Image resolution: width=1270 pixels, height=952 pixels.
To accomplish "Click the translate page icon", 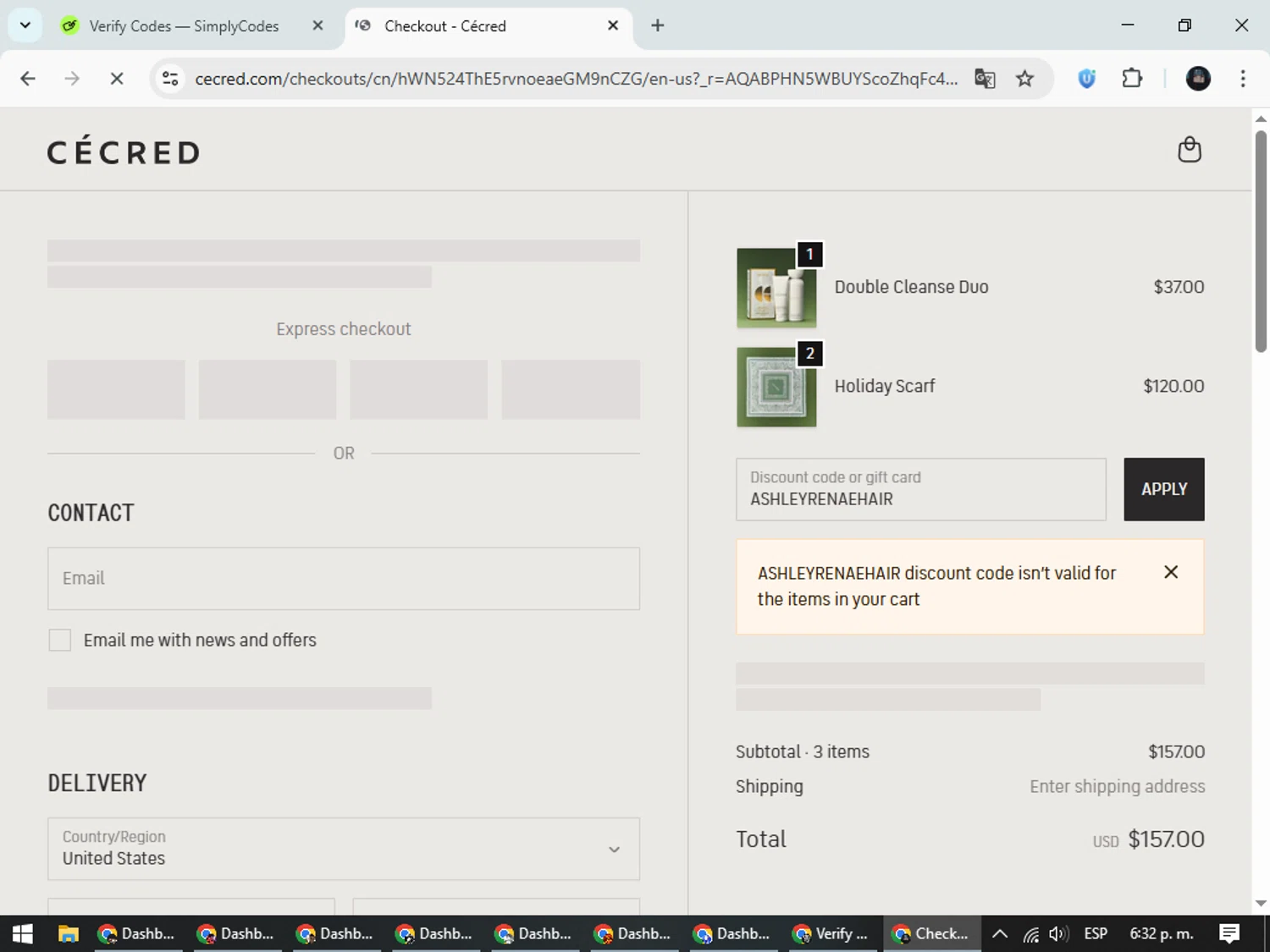I will point(985,79).
